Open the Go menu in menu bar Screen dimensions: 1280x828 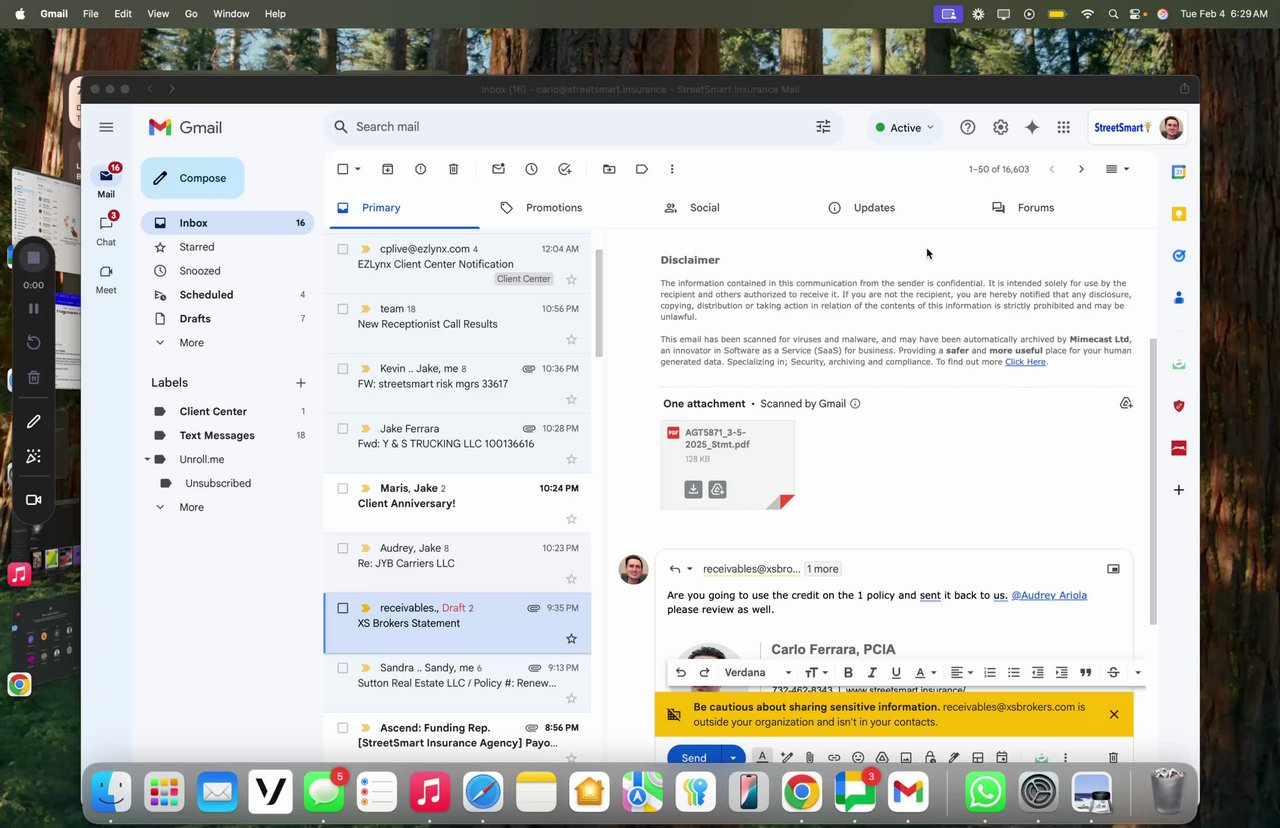(x=191, y=14)
